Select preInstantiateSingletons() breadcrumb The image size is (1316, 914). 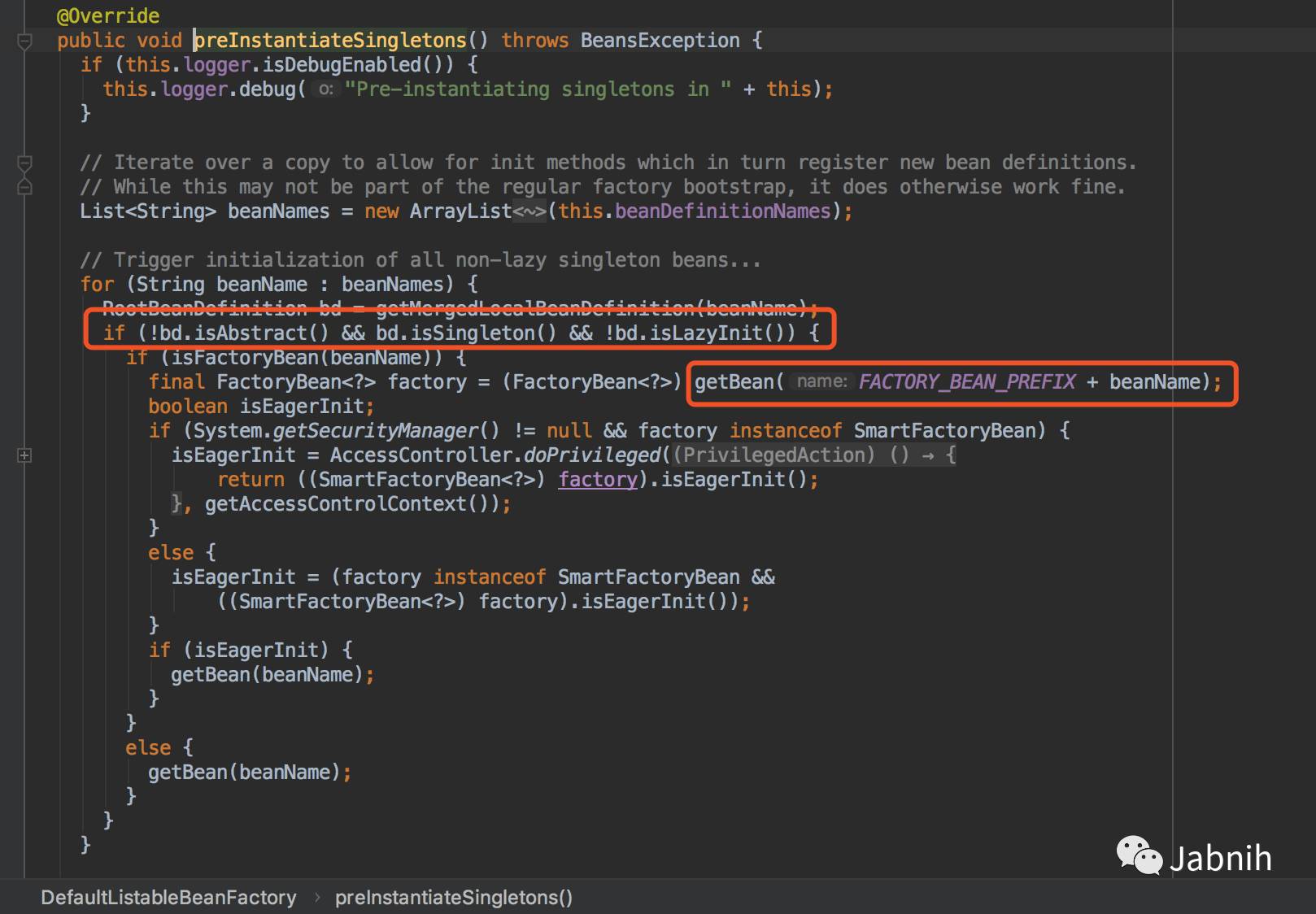[454, 898]
